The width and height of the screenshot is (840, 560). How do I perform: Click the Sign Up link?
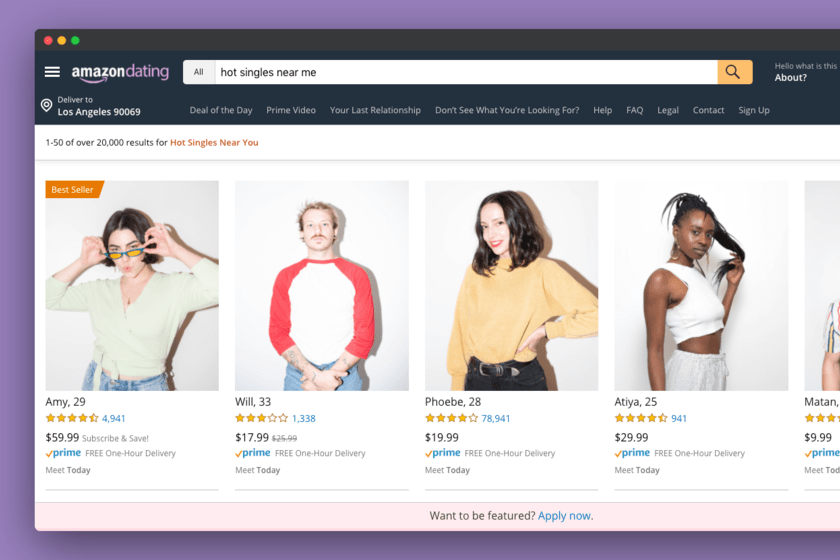754,110
